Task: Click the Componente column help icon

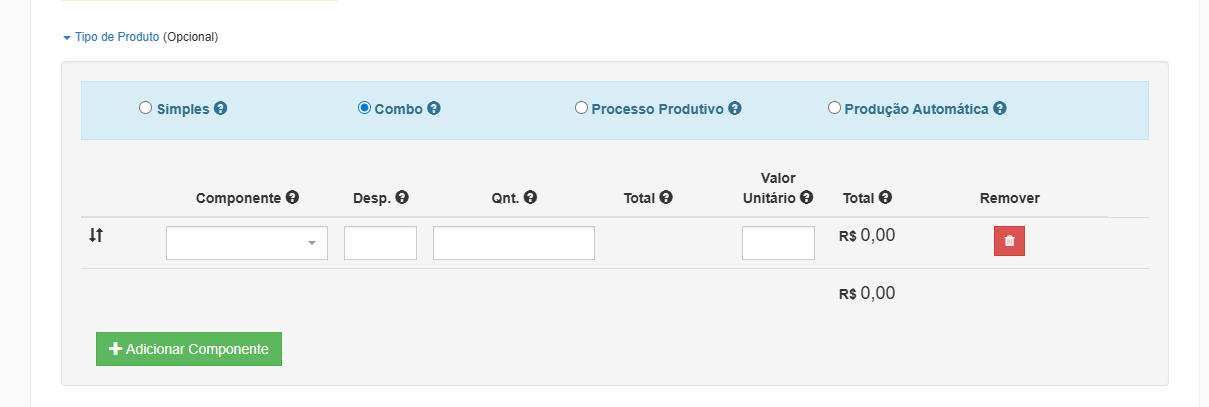Action: coord(292,198)
